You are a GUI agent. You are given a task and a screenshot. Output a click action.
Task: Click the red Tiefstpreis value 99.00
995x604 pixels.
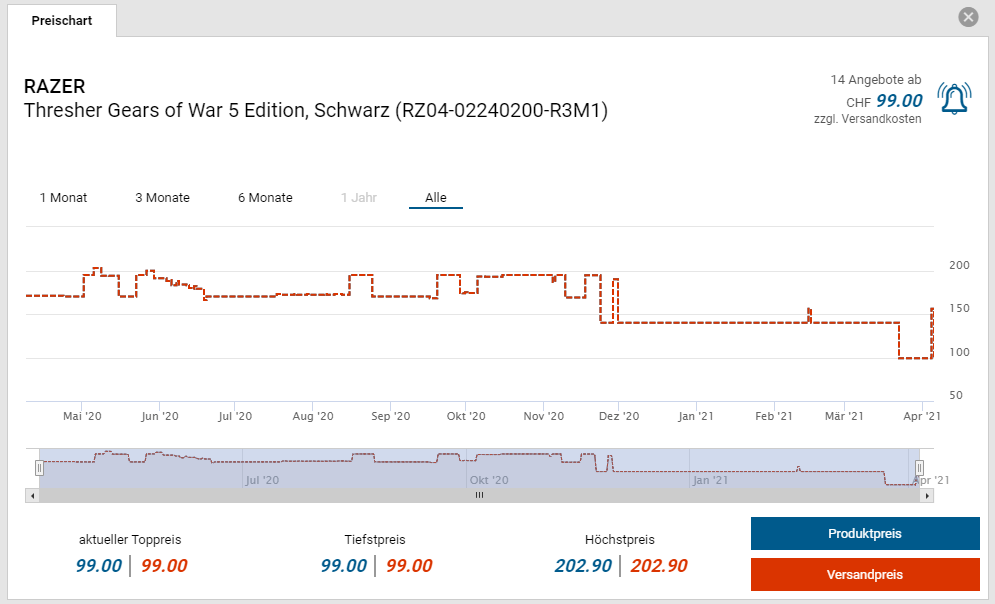point(408,566)
